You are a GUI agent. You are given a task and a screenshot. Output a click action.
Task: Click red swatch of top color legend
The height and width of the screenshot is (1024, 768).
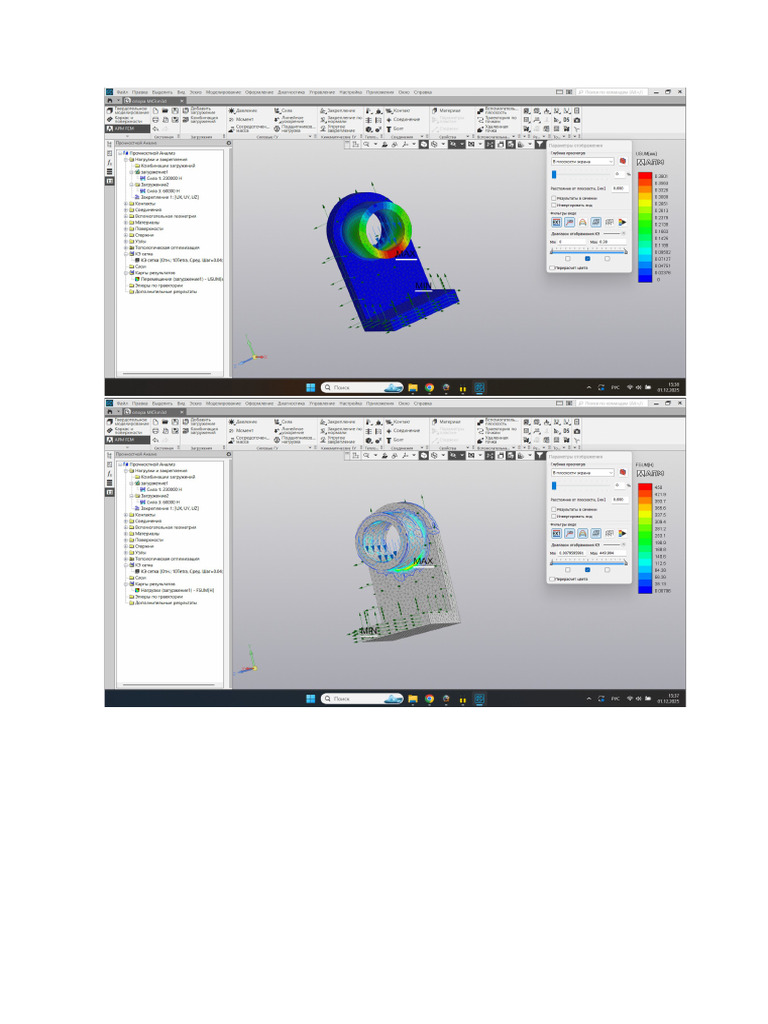tap(645, 176)
